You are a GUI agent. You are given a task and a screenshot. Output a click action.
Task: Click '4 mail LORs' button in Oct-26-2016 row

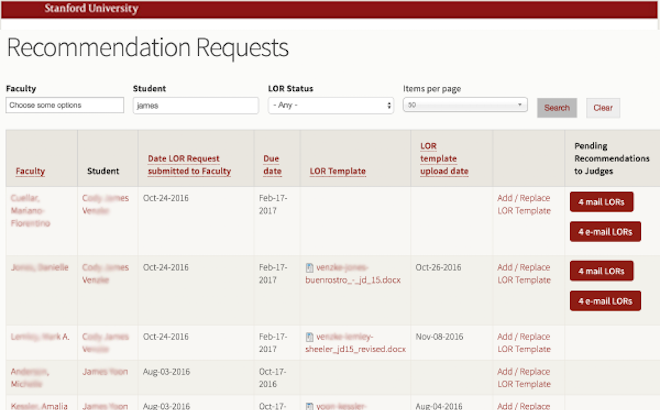coord(601,271)
